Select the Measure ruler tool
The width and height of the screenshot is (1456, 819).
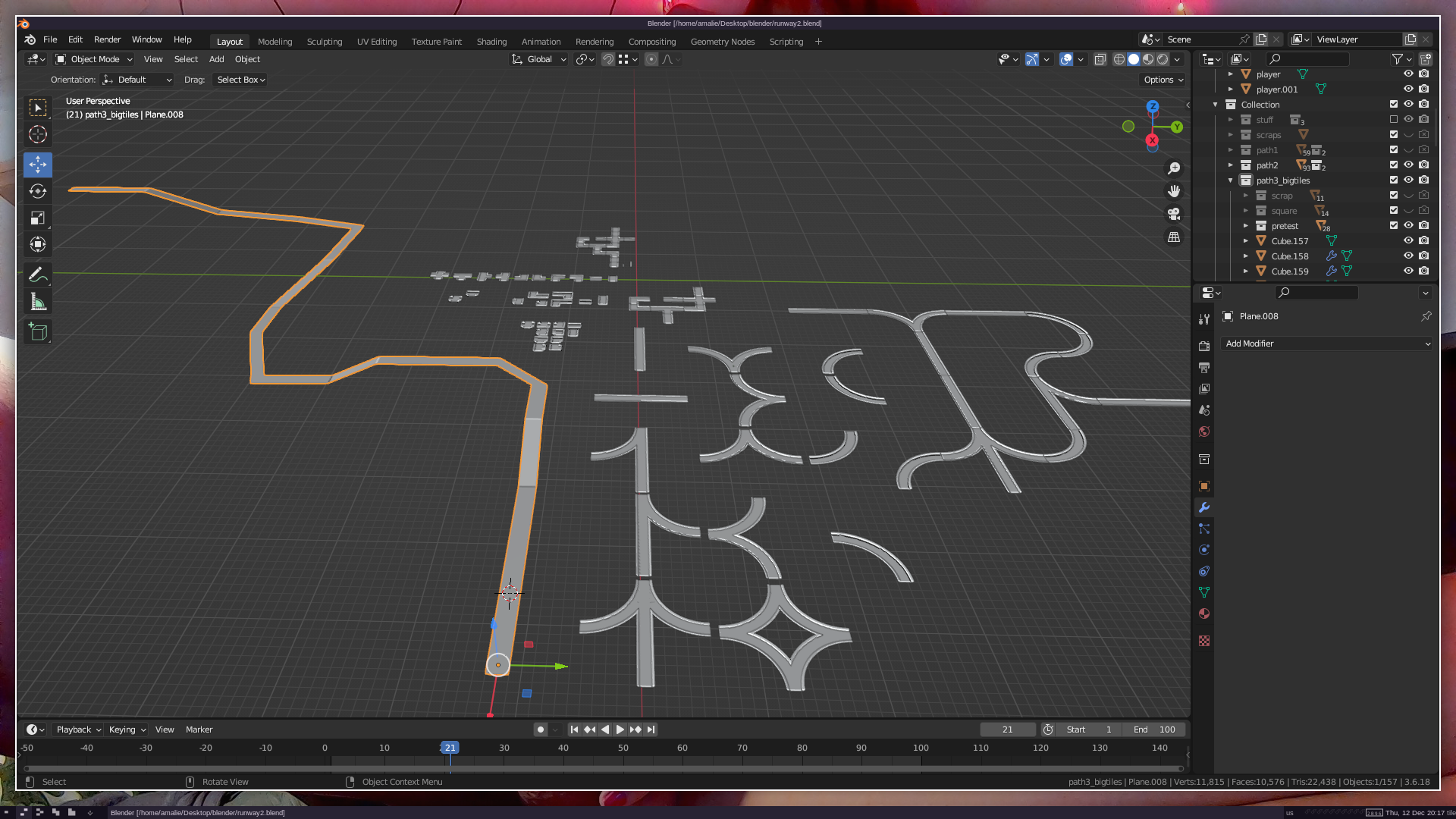[38, 303]
